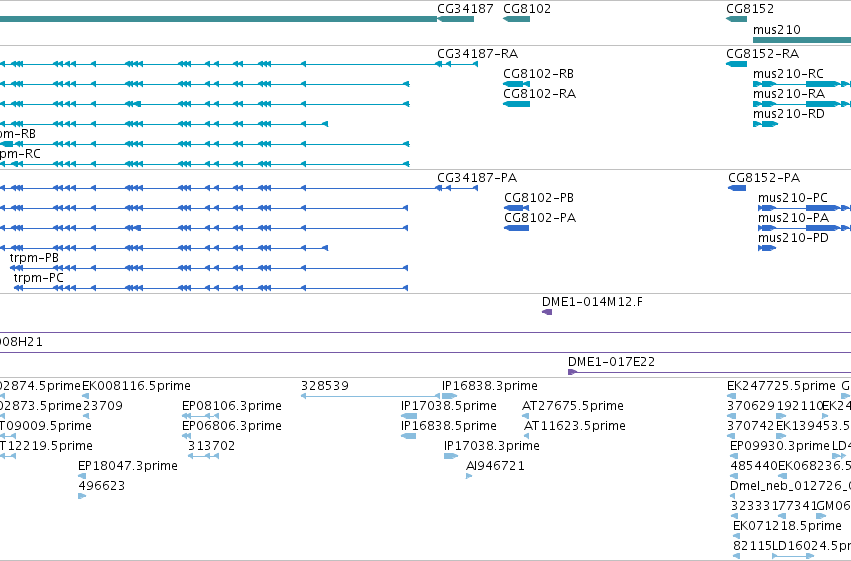Select the mus210-RA transcript label

pyautogui.click(x=789, y=94)
